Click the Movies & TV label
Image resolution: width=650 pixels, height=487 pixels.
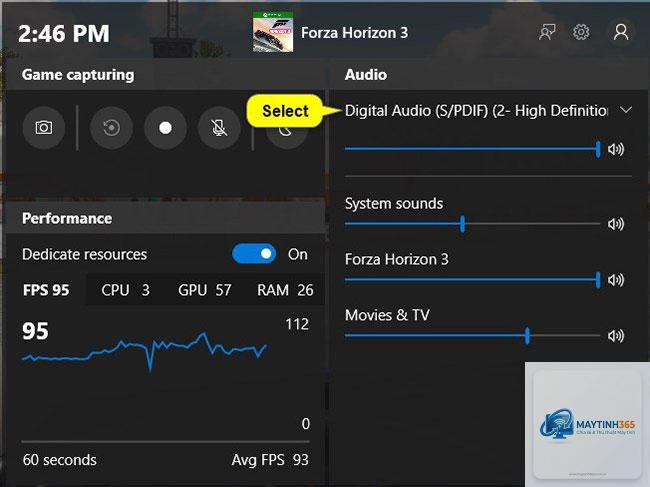coord(387,315)
